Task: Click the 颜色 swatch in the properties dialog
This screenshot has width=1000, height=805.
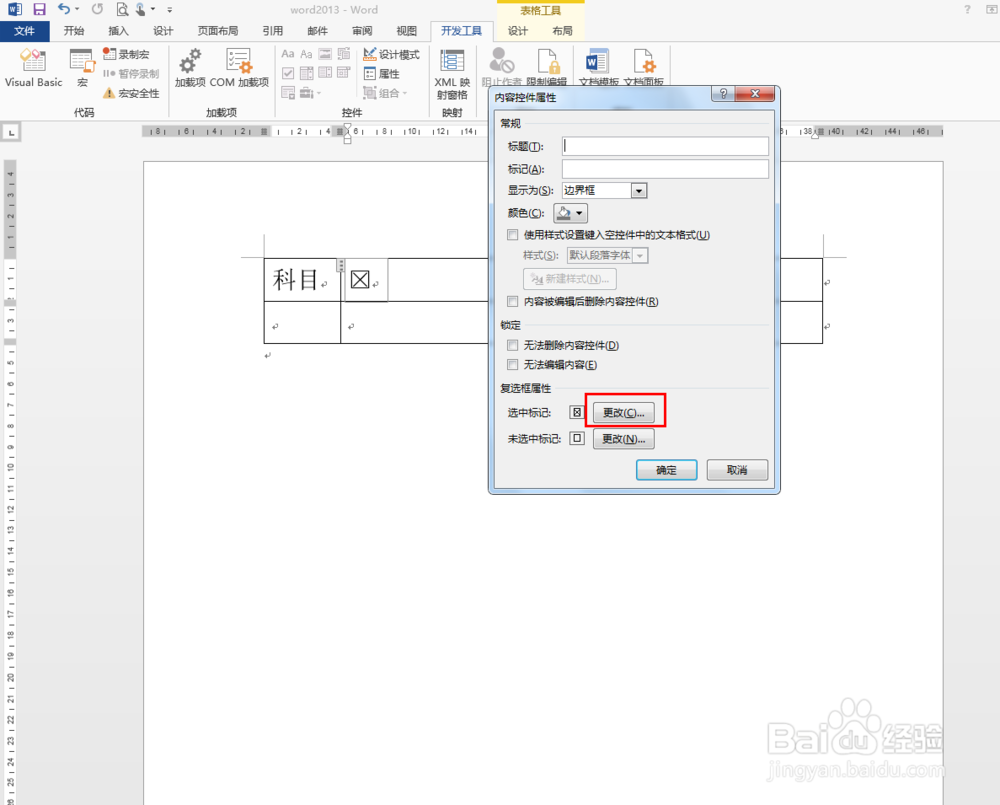Action: point(565,212)
